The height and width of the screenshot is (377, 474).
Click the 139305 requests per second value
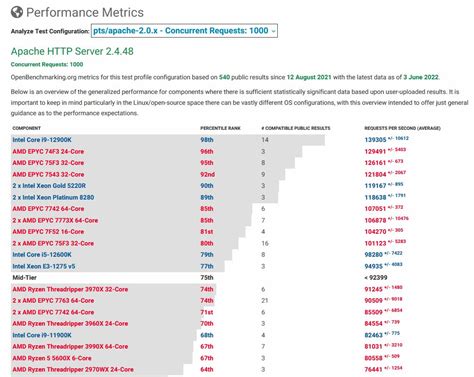point(375,140)
